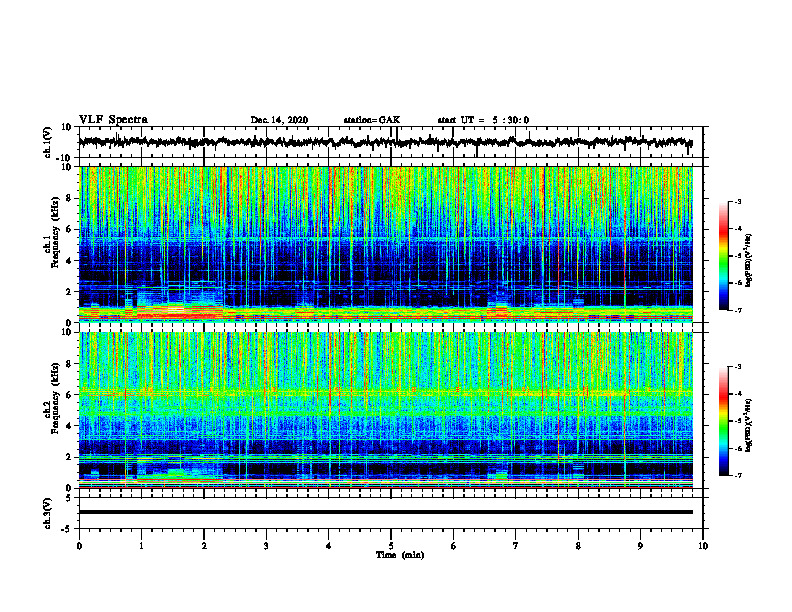Click time axis tick label 9
Screen dimensions: 792x612
pyautogui.click(x=640, y=546)
